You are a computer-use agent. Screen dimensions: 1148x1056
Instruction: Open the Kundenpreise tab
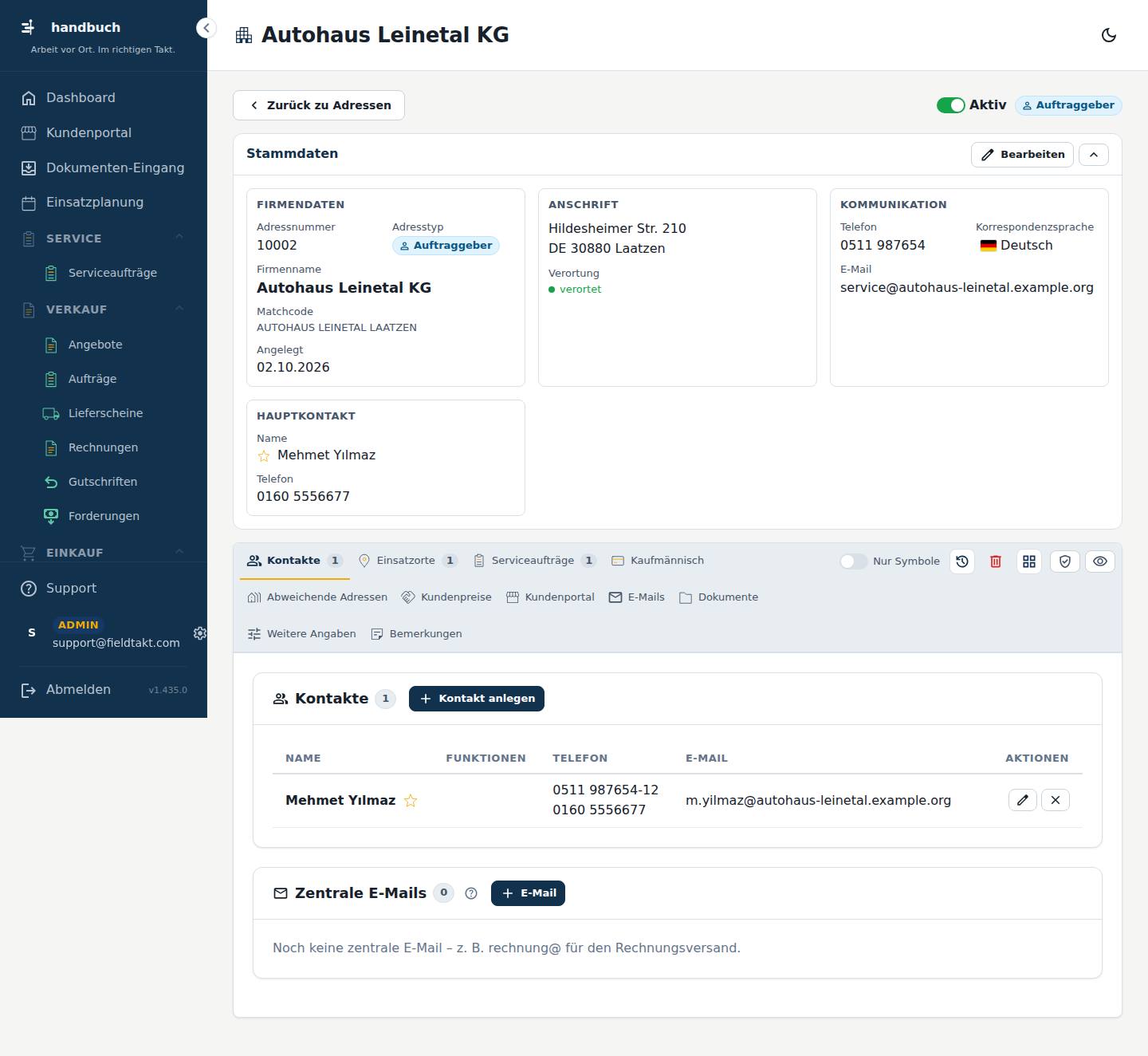coord(446,597)
